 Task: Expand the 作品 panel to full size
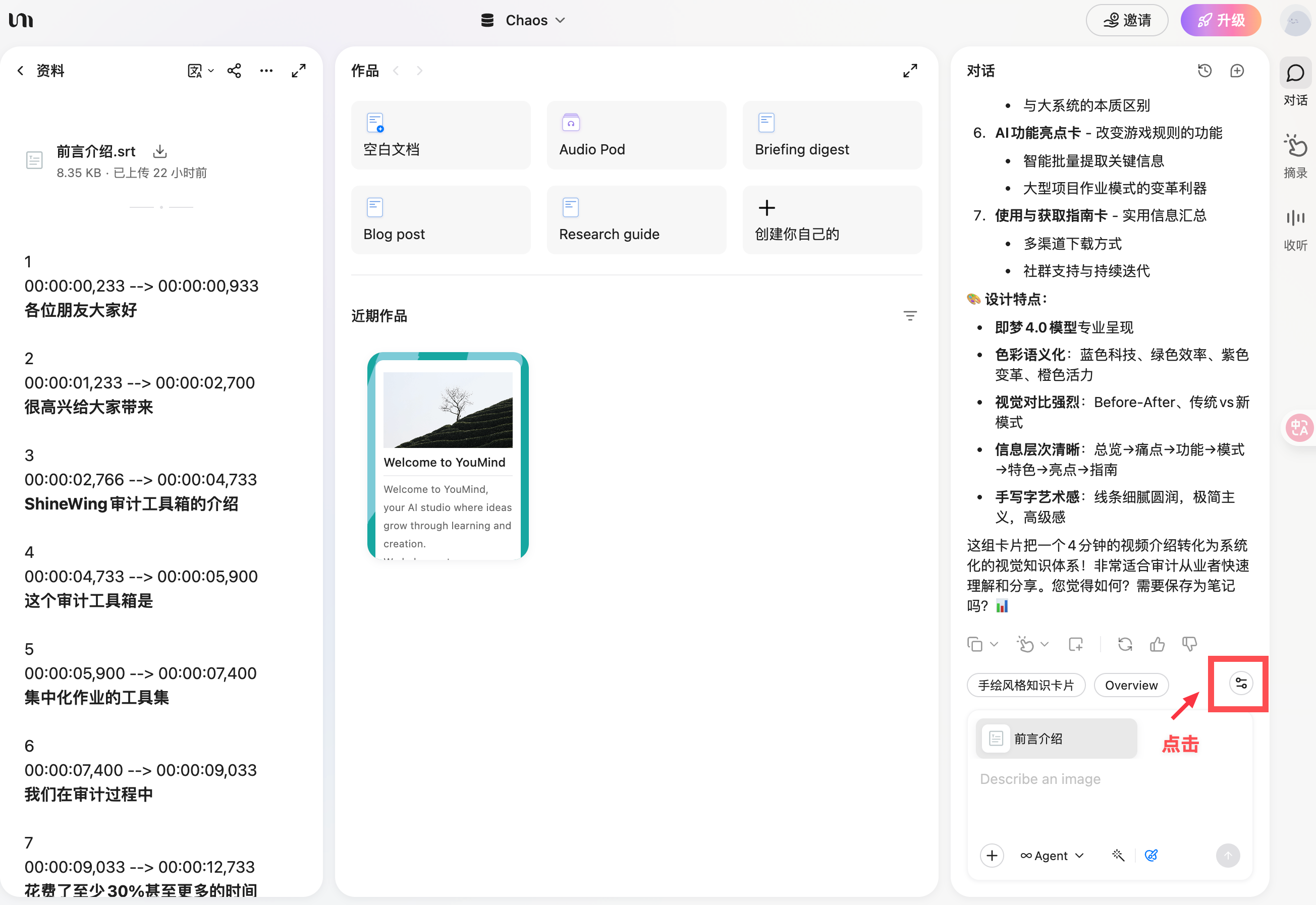coord(910,71)
